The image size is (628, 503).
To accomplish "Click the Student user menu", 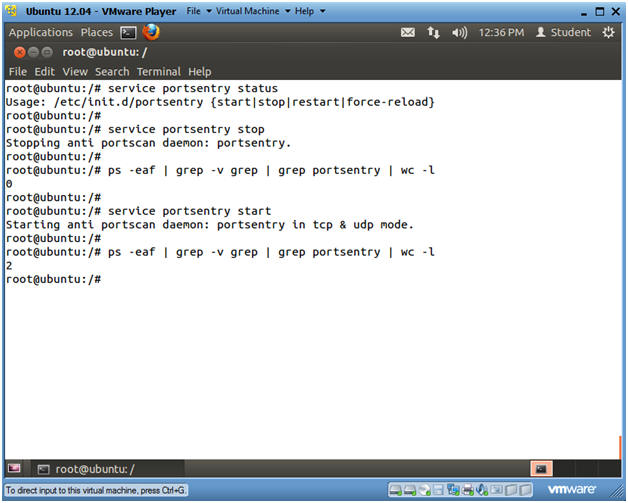I will 564,32.
